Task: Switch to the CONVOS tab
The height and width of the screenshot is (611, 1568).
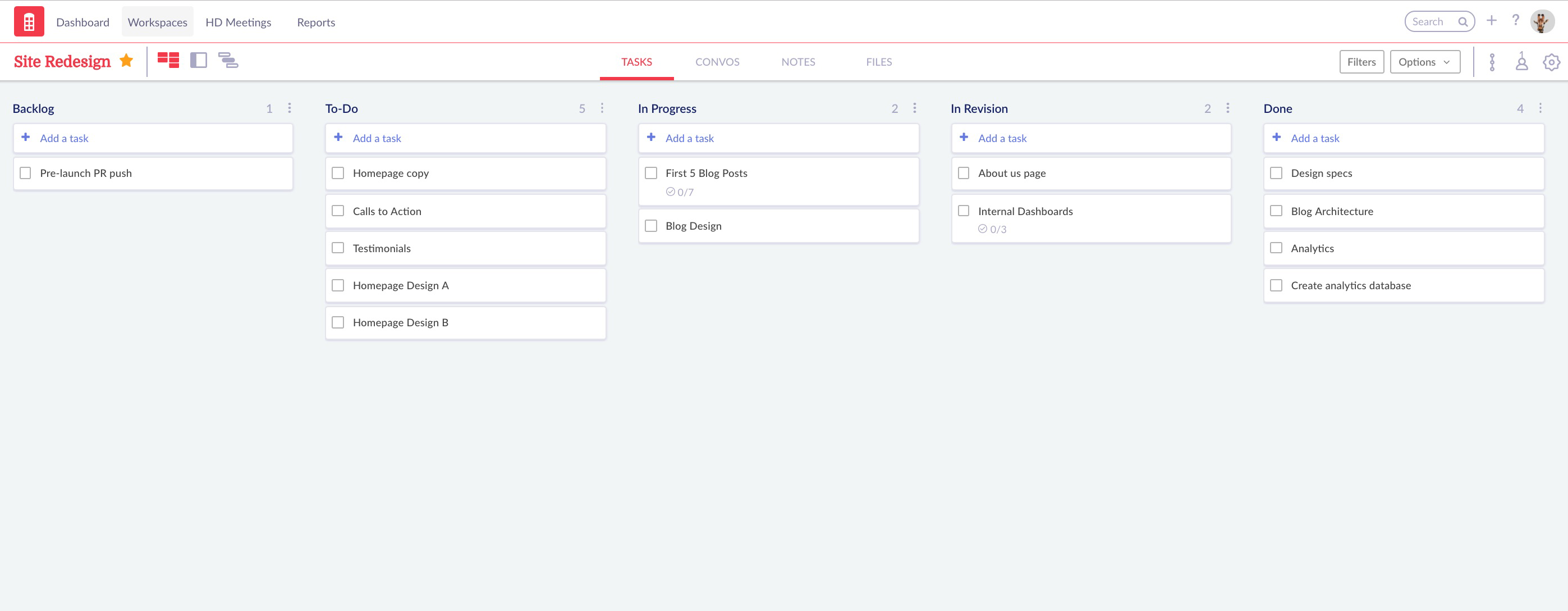Action: [x=717, y=62]
